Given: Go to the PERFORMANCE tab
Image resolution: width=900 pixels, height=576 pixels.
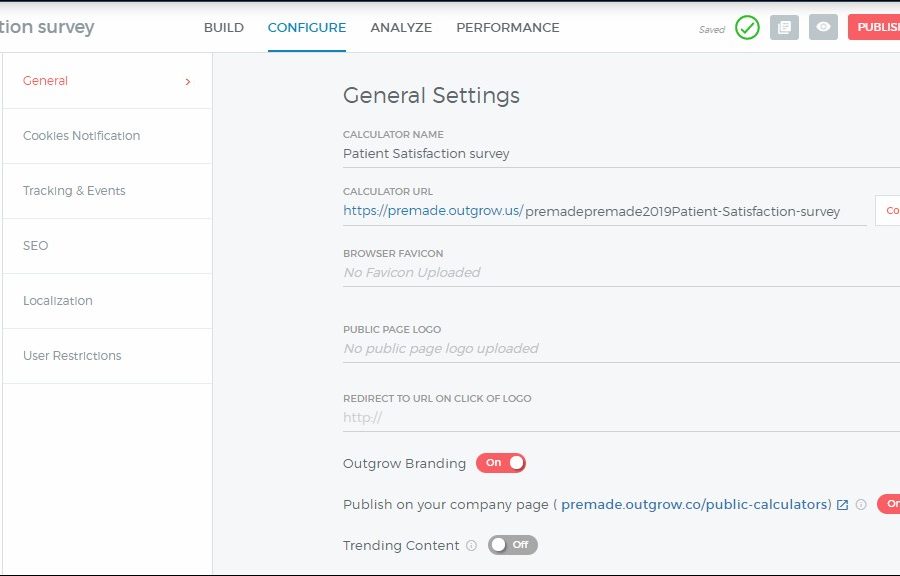Looking at the screenshot, I should [508, 28].
